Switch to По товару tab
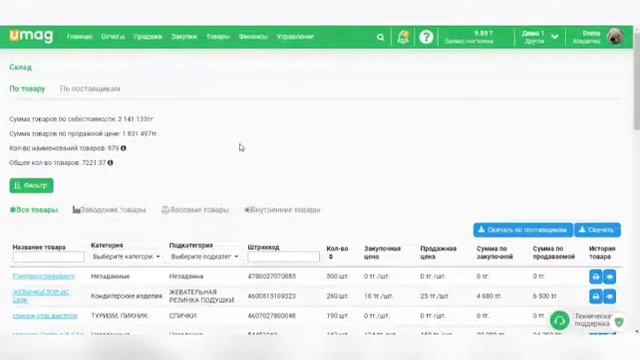The width and height of the screenshot is (640, 360). pos(27,89)
